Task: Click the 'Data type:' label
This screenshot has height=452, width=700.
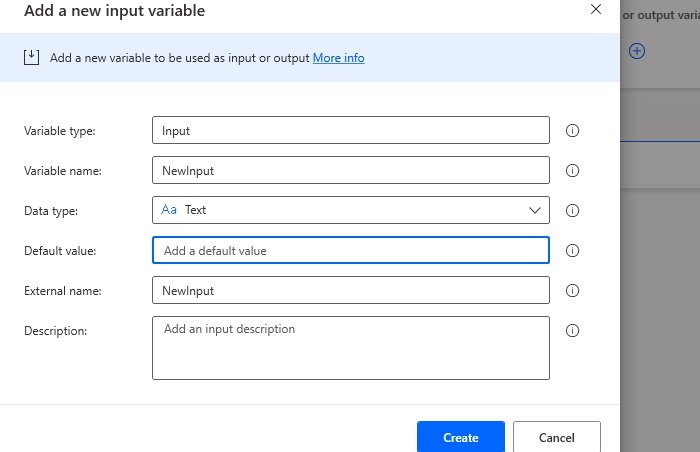Action: tap(51, 211)
